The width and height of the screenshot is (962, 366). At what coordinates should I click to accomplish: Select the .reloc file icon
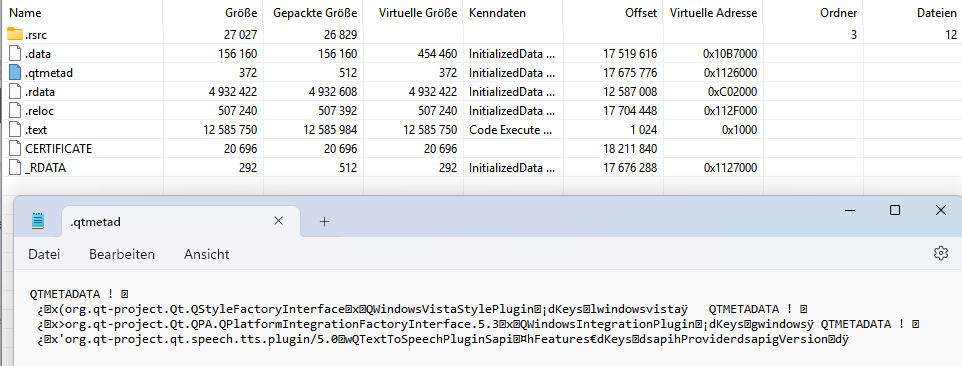pyautogui.click(x=15, y=111)
